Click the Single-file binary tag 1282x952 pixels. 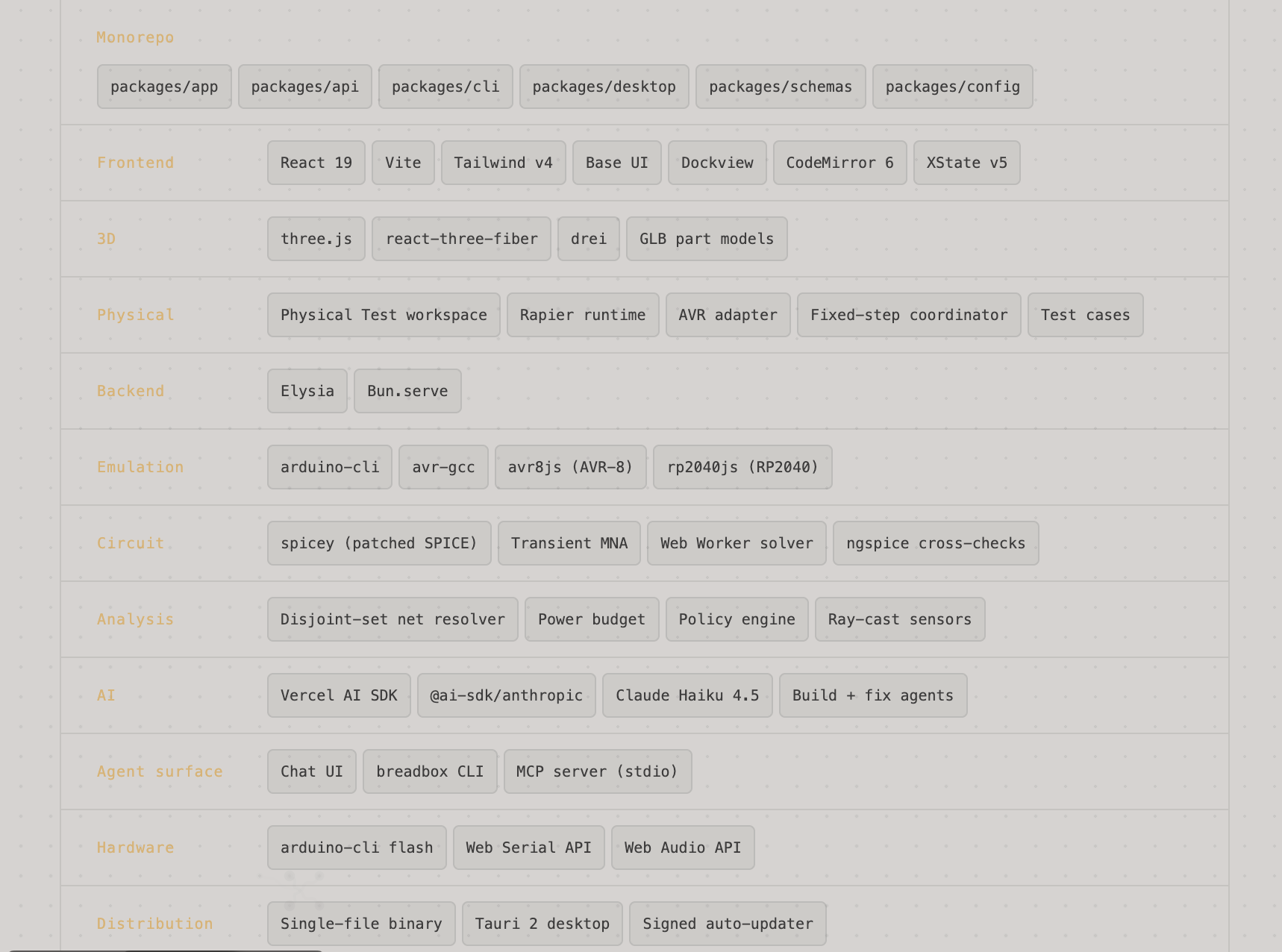tap(361, 924)
